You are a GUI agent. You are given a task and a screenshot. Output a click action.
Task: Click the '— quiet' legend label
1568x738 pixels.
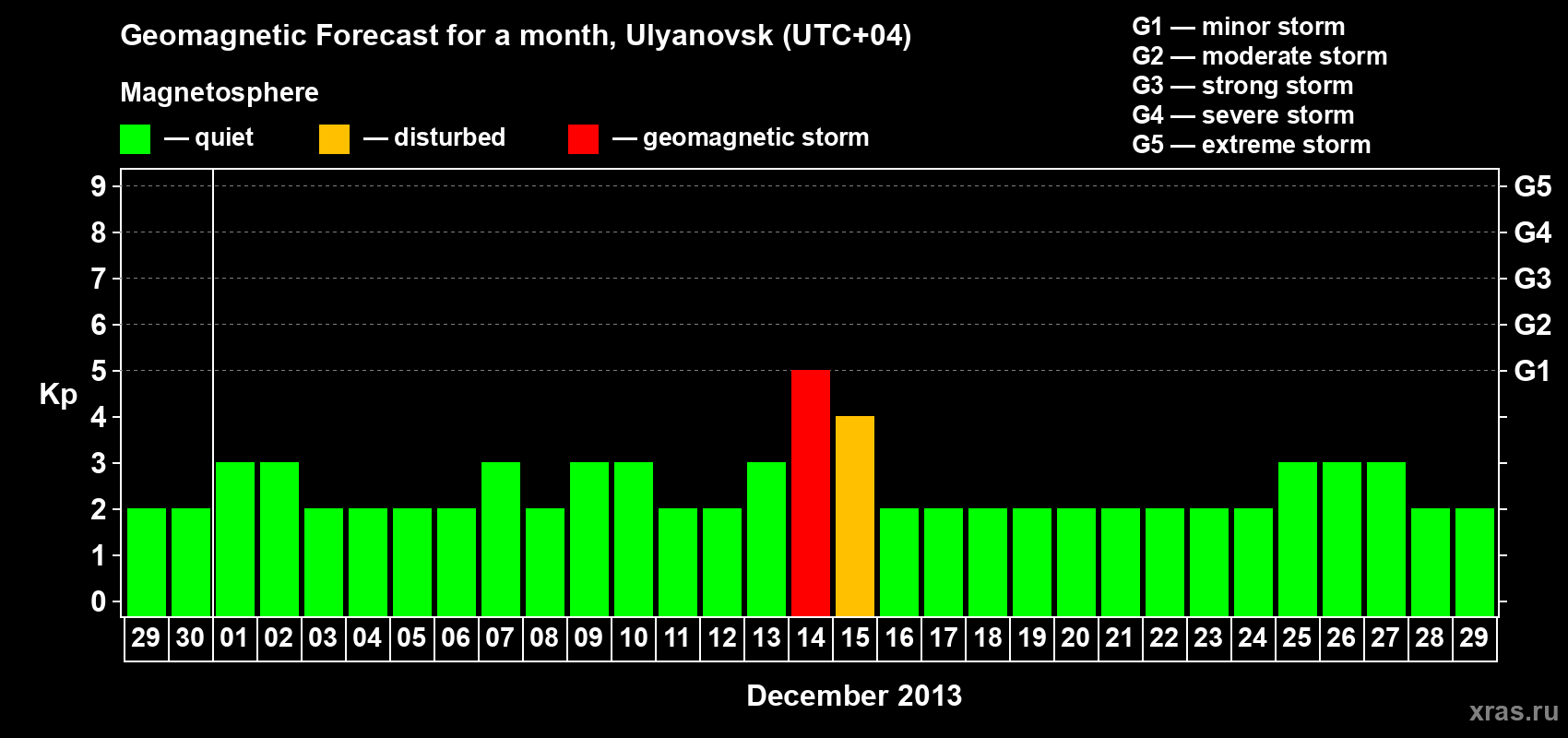208,137
